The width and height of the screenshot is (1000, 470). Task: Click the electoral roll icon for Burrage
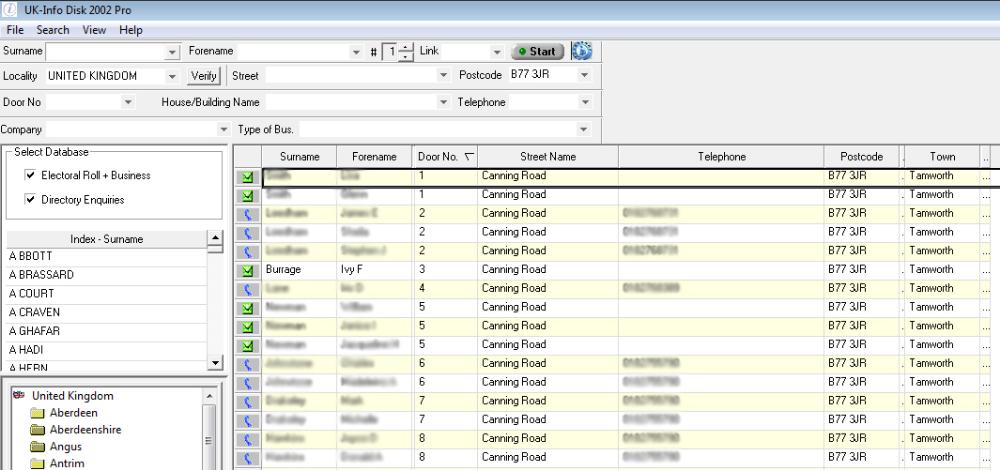(x=246, y=270)
